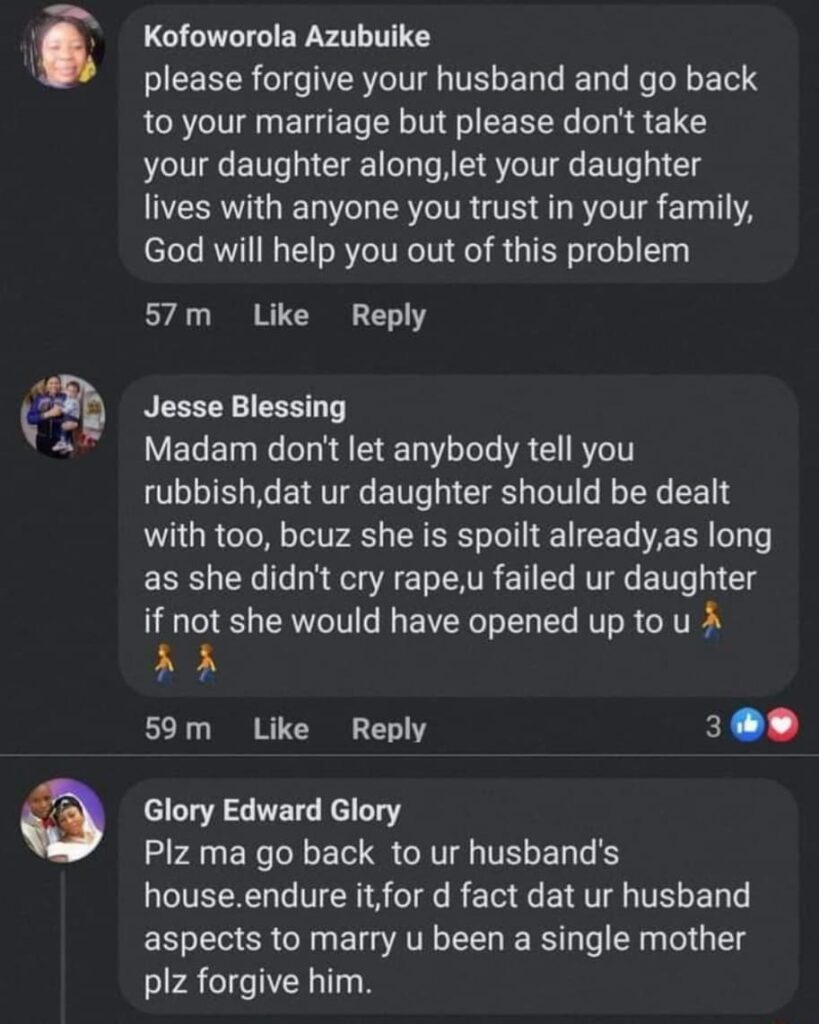Open Jesse Blessing's profile name link
Image resolution: width=819 pixels, height=1024 pixels.
pyautogui.click(x=245, y=407)
